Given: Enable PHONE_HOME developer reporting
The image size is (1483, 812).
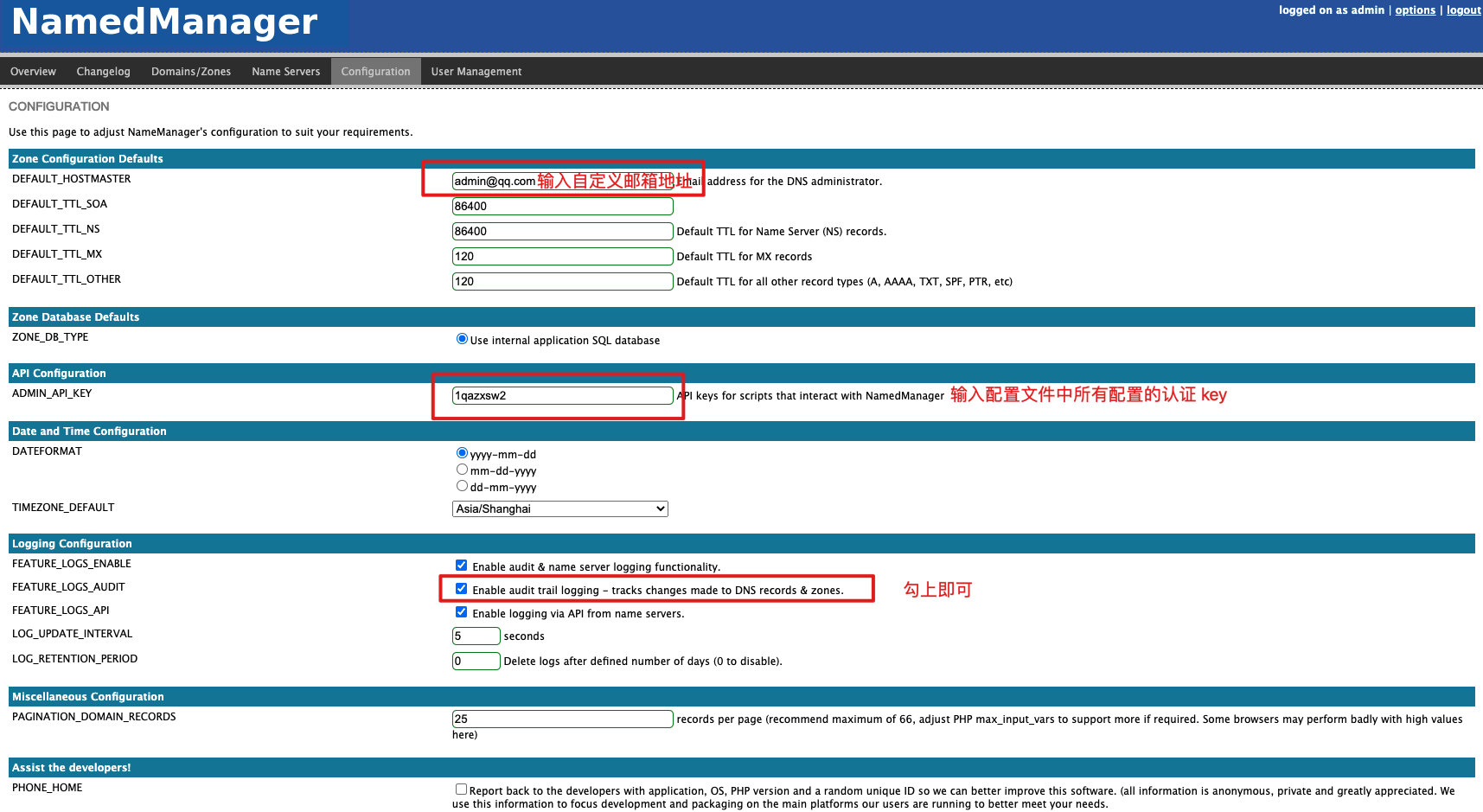Looking at the screenshot, I should [462, 789].
